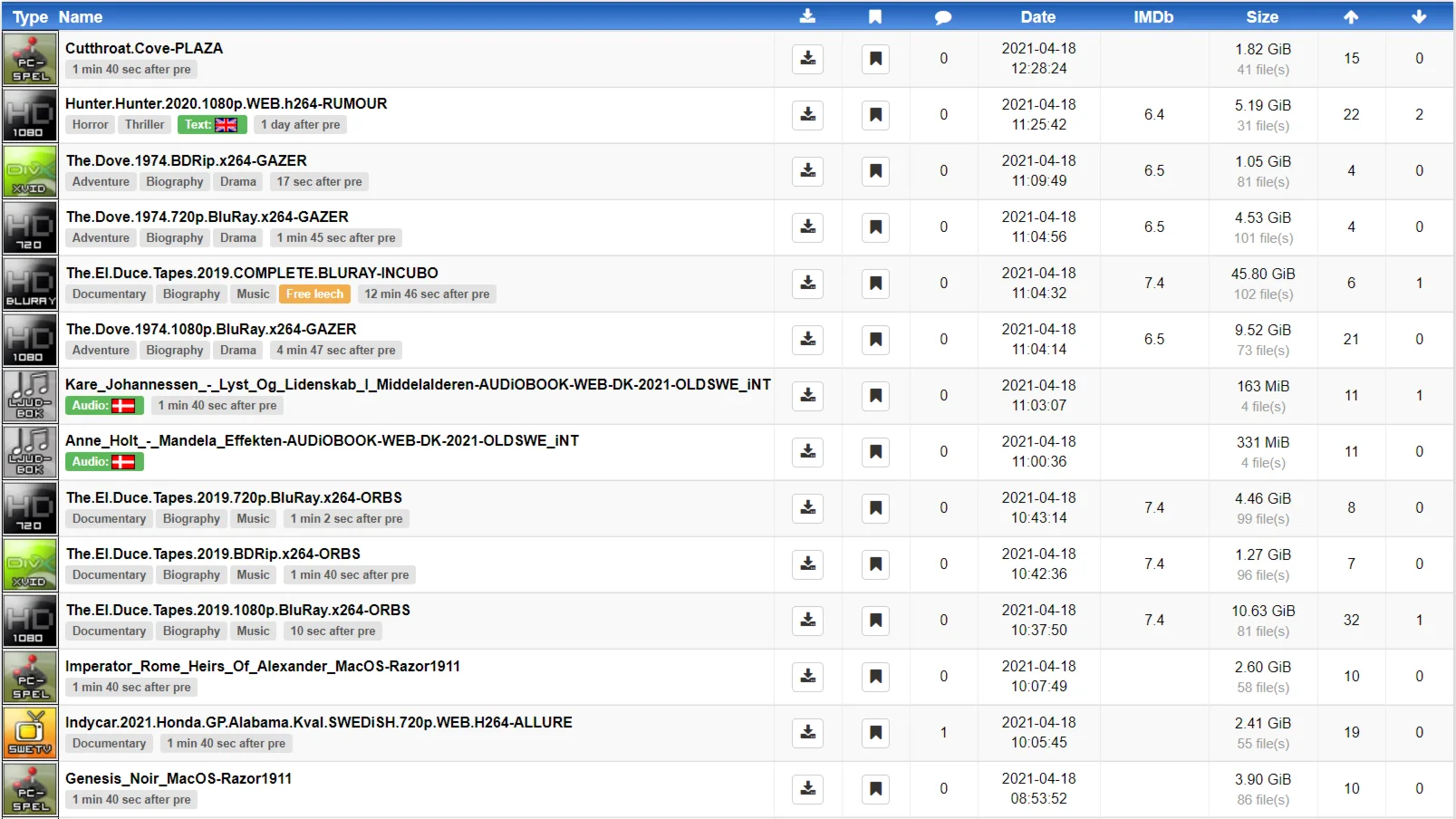Click SWE TV type icon for Indycar
This screenshot has height=819, width=1456.
(31, 733)
